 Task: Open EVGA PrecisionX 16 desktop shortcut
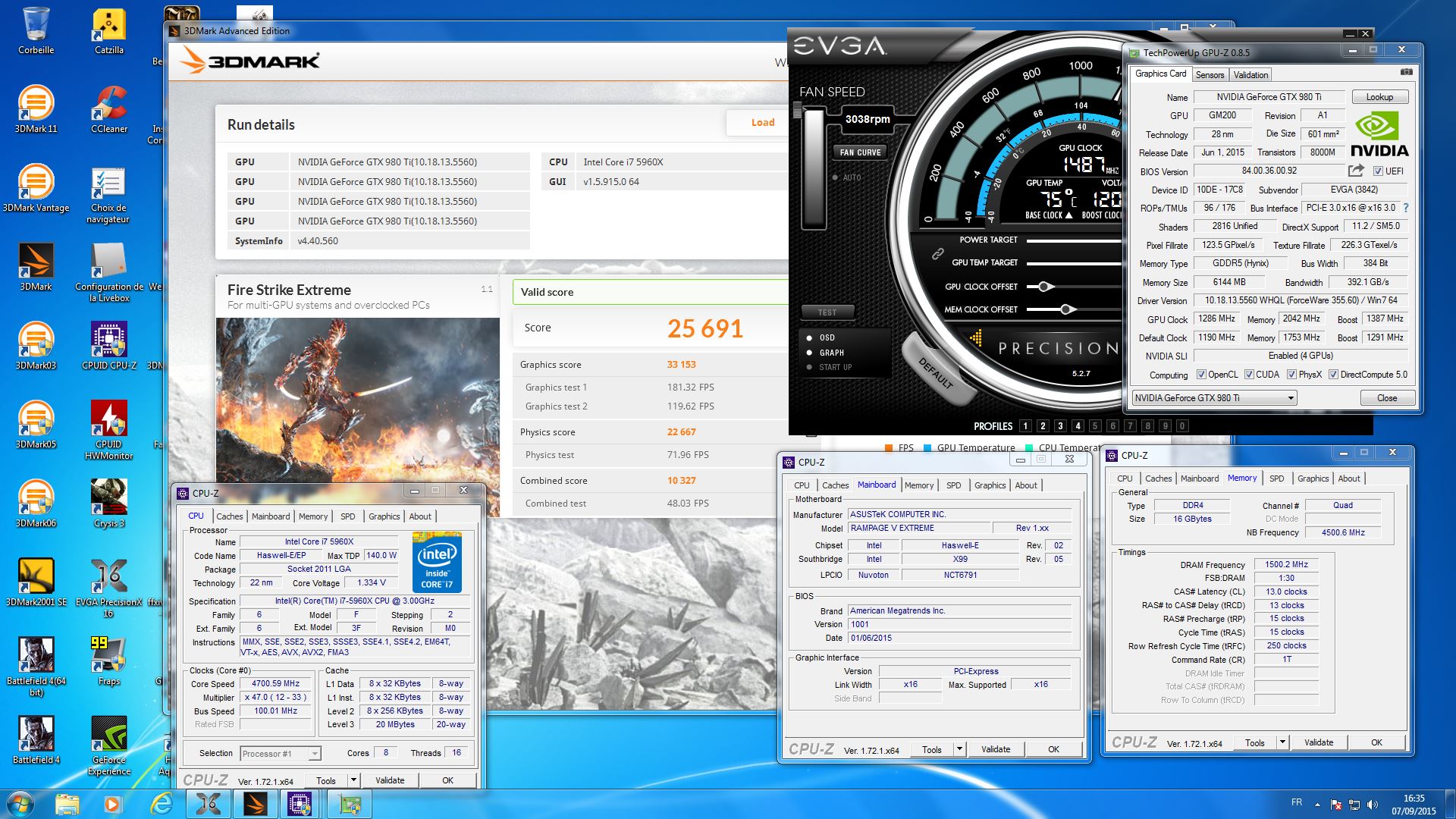[x=108, y=589]
